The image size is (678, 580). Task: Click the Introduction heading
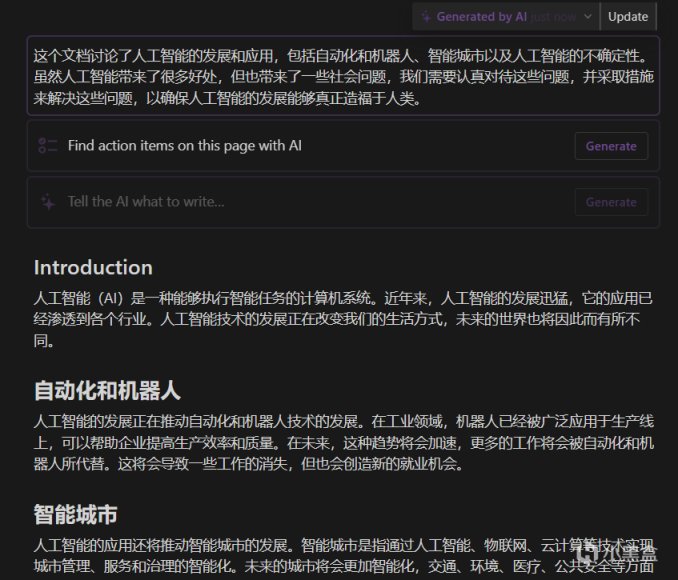93,267
